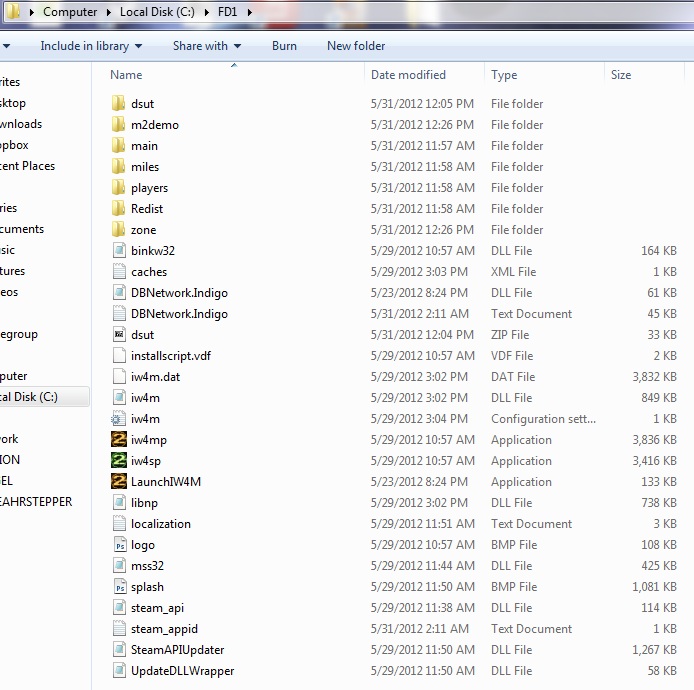Viewport: 694px width, 690px height.
Task: Select the iw4m configuration settings gear icon
Action: tap(118, 419)
